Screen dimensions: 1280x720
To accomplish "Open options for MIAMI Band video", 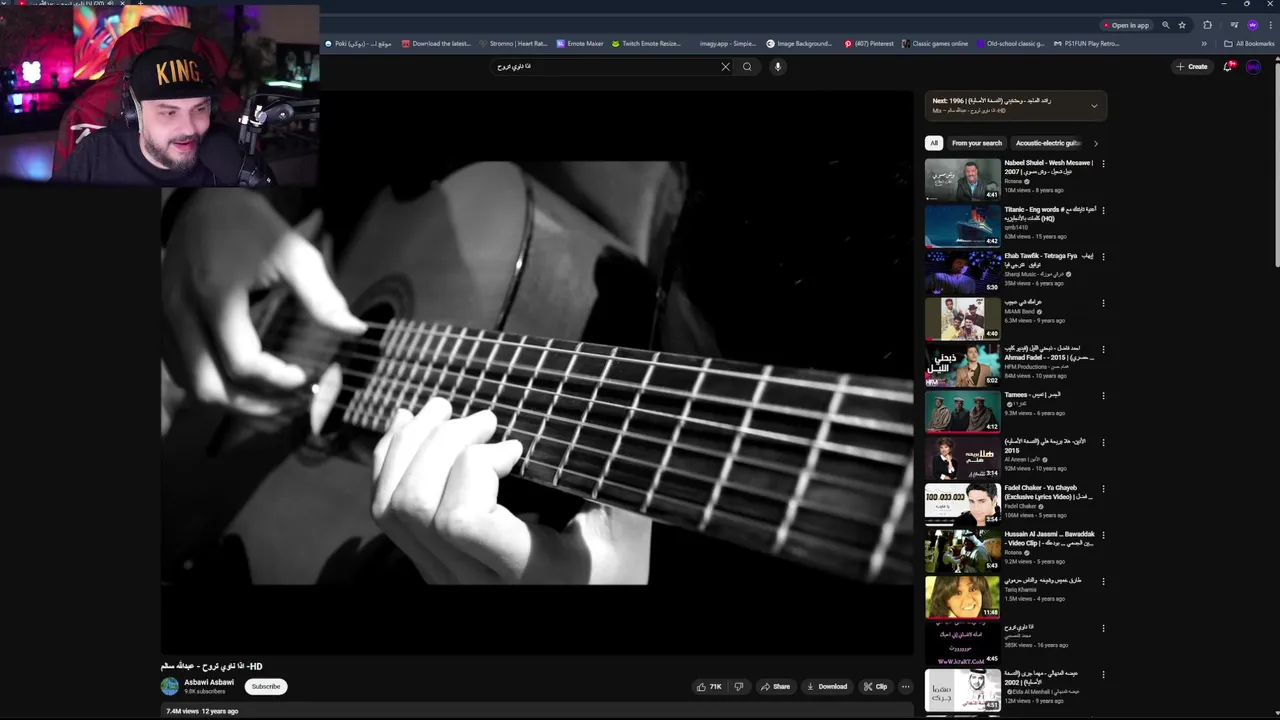I will coord(1103,303).
